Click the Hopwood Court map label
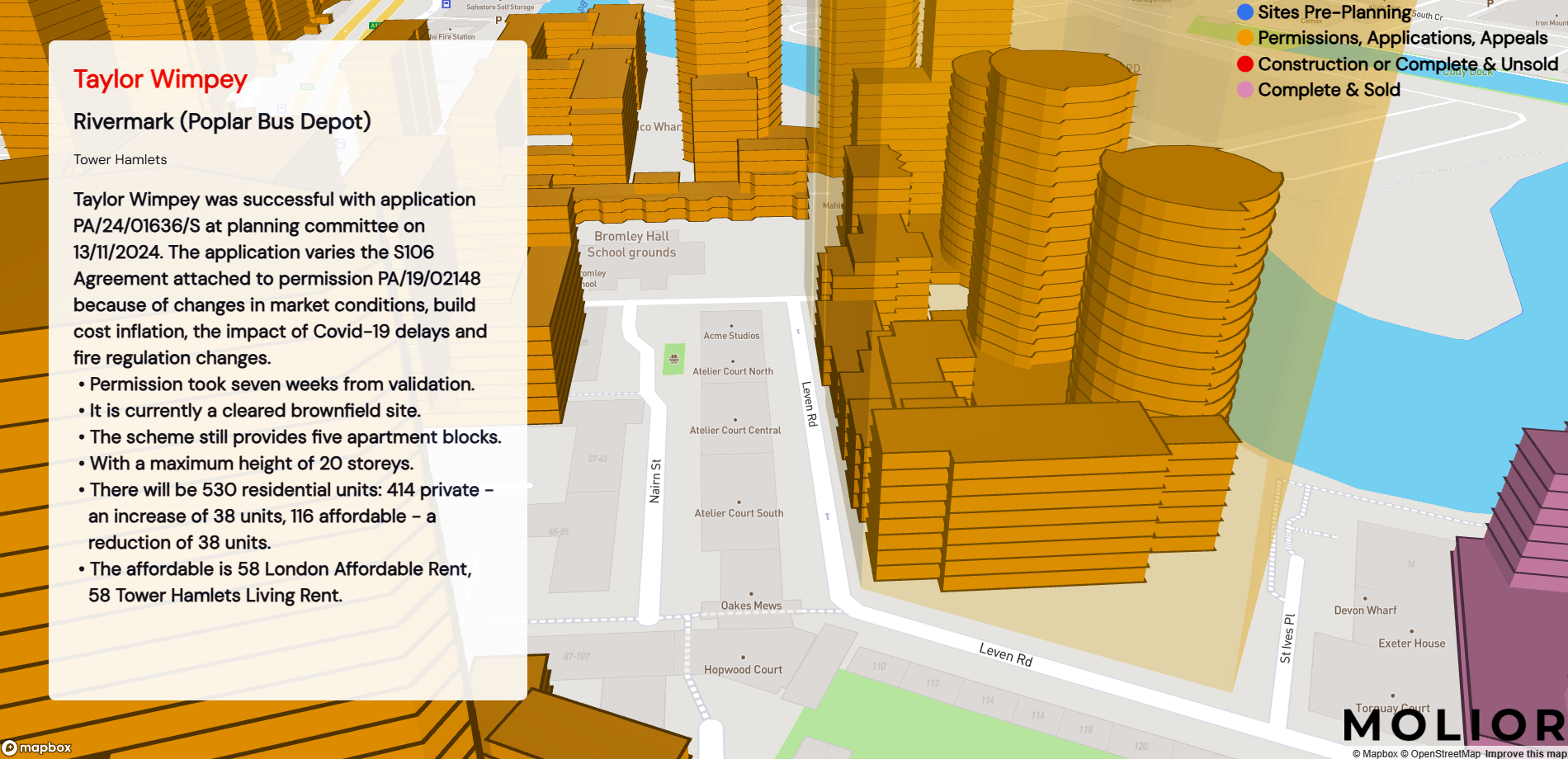This screenshot has height=759, width=1568. click(743, 670)
